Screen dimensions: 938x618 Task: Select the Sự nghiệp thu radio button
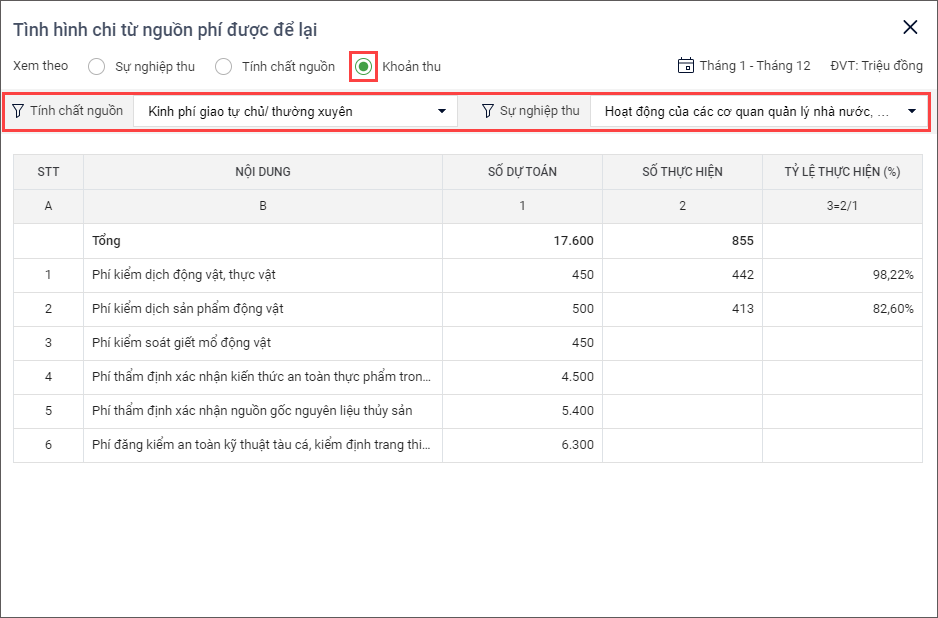click(x=96, y=67)
